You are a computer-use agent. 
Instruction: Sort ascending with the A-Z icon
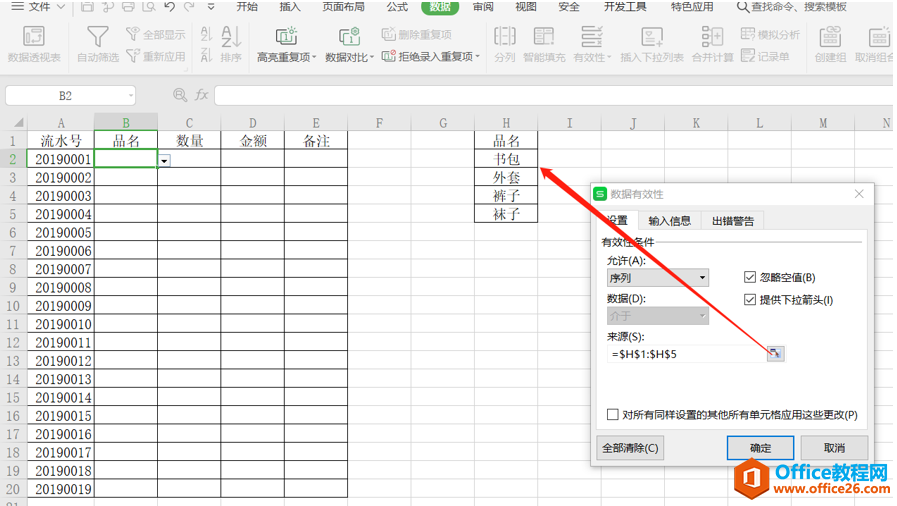(206, 34)
